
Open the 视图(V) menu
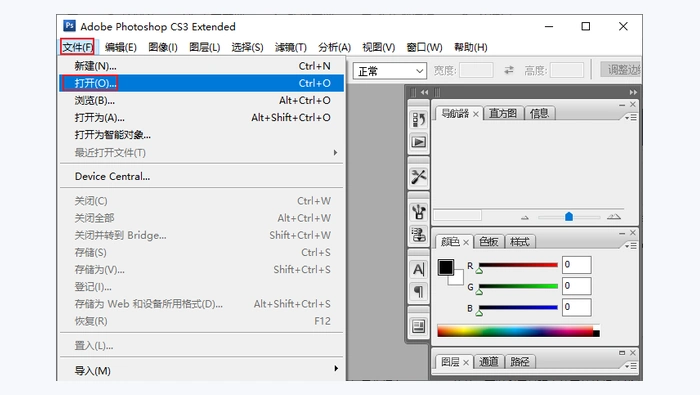(x=379, y=47)
